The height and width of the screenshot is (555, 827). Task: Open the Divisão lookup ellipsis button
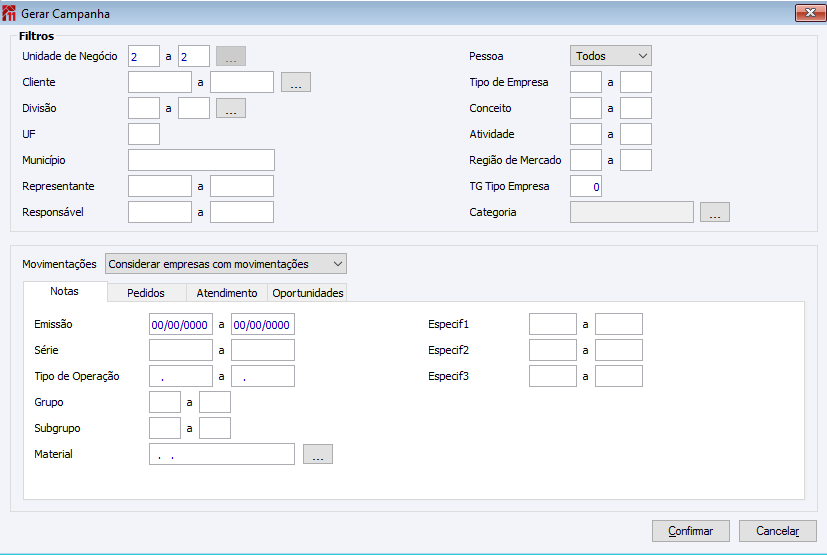231,108
